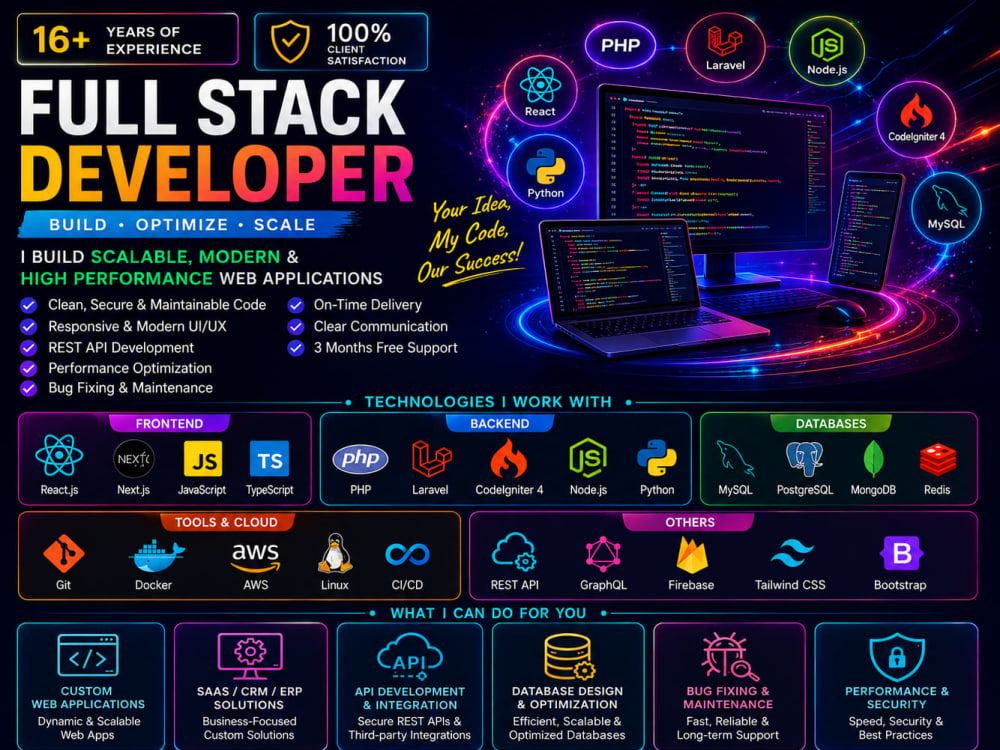Click checkmark beside Clean, Secure & Maintainable Code
Viewport: 1000px width, 750px height.
point(28,305)
